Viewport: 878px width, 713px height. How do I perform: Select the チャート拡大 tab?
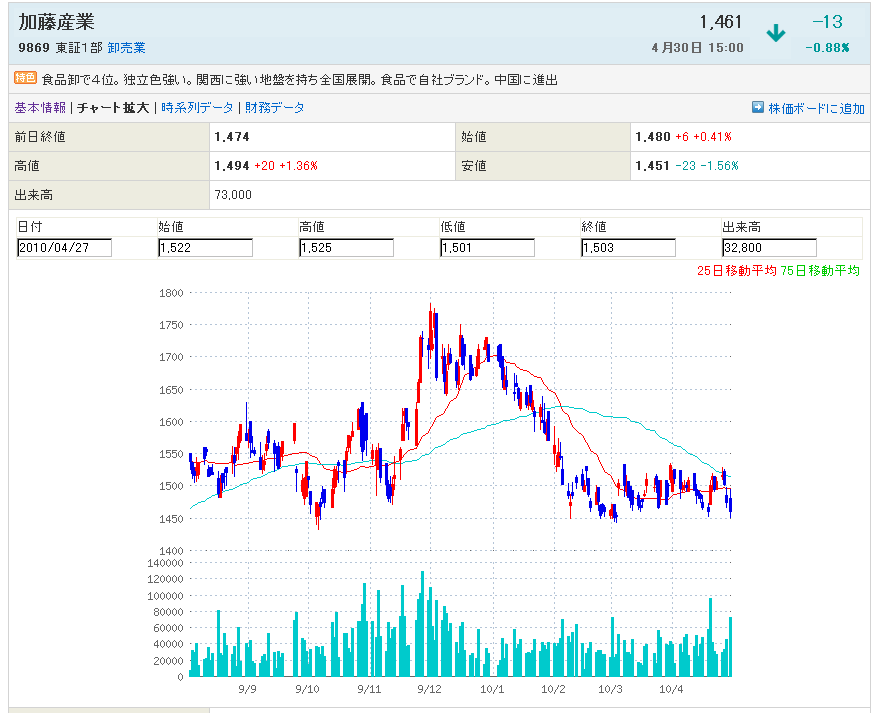click(x=113, y=108)
